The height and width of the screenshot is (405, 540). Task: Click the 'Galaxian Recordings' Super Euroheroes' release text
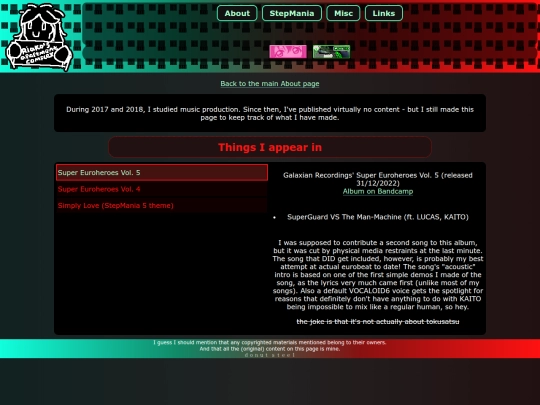[378, 179]
